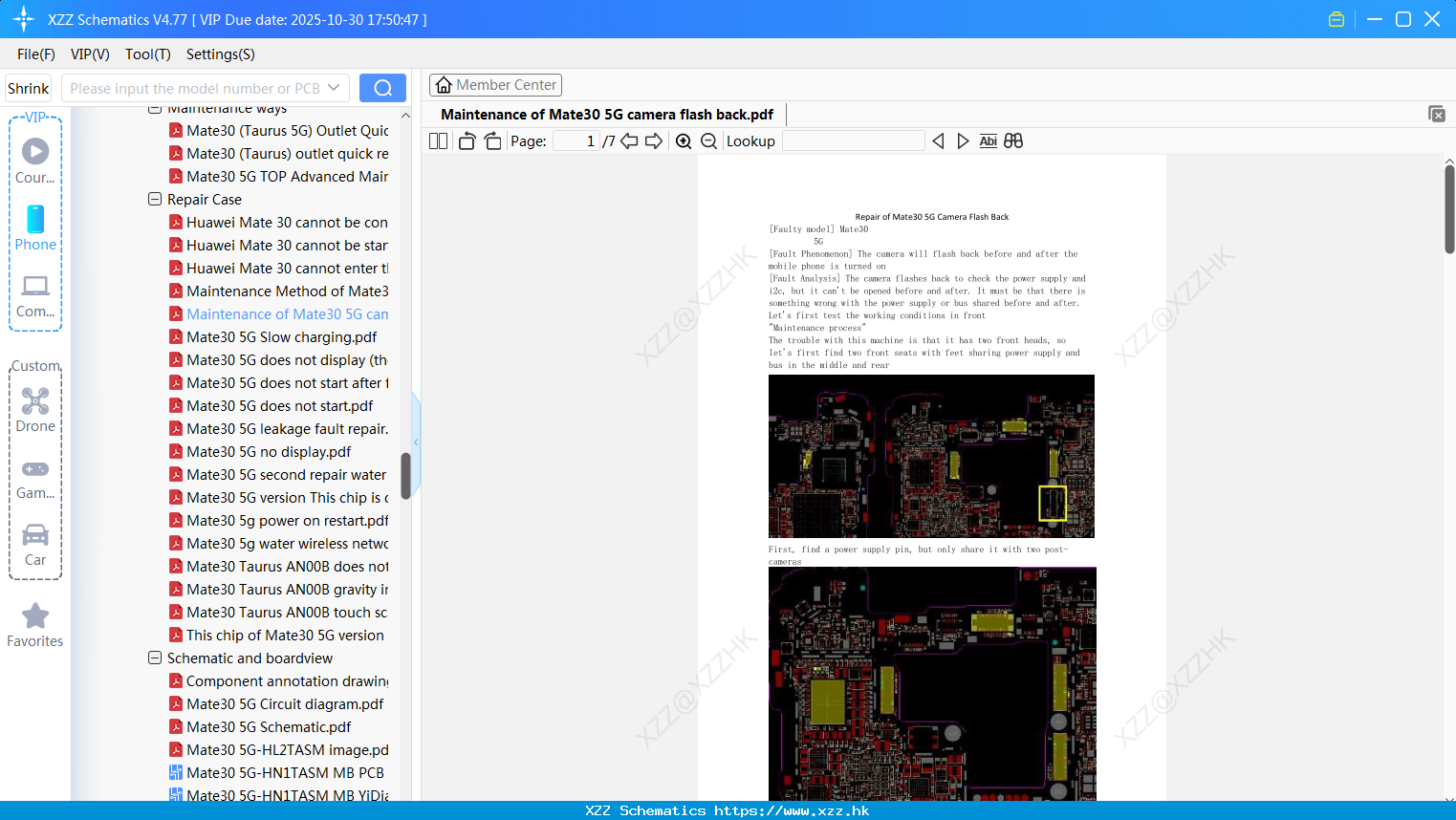1456x820 pixels.
Task: Click first boardview image in PDF
Action: pyautogui.click(x=931, y=456)
